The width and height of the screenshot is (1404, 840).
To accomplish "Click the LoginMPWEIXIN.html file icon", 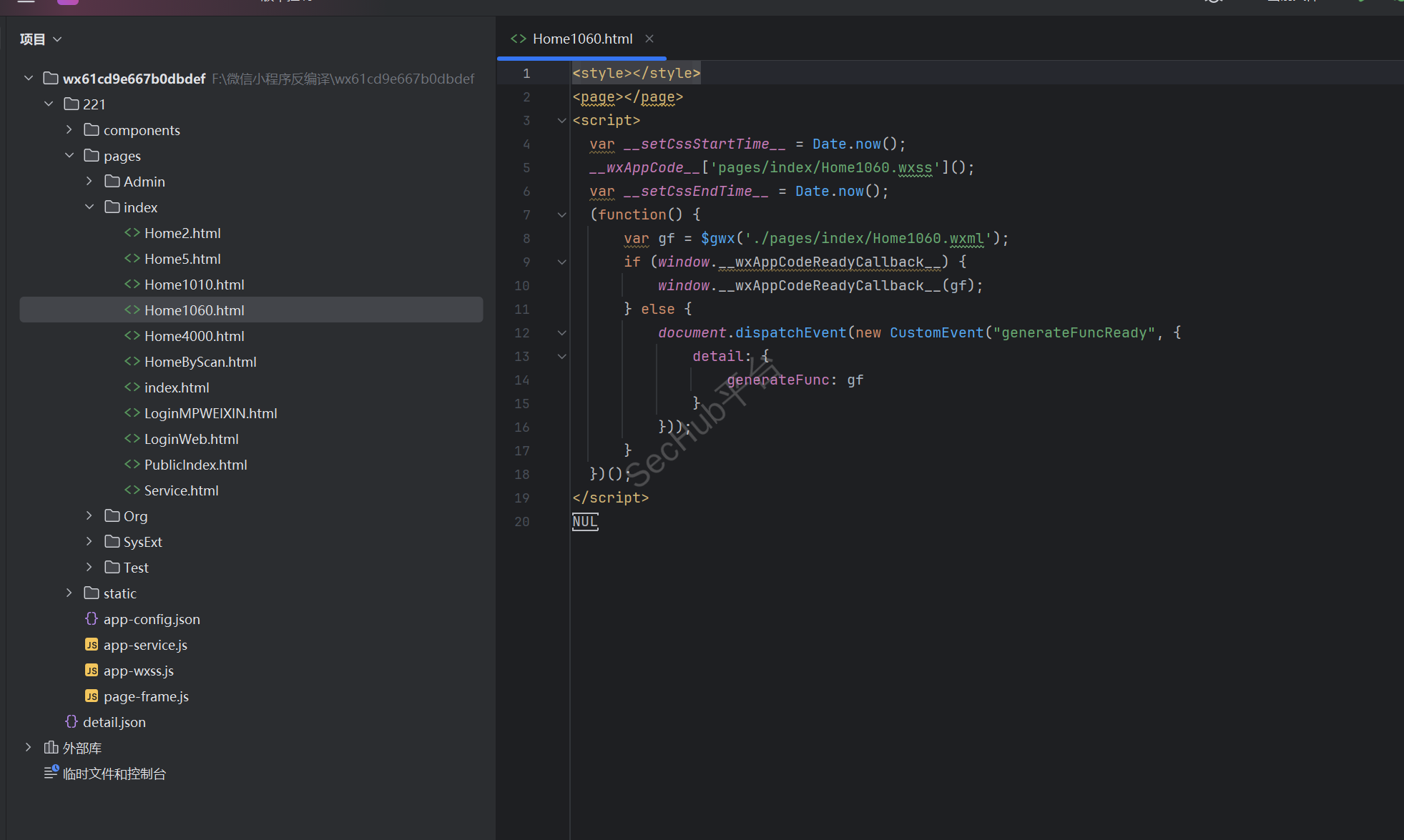I will [132, 412].
